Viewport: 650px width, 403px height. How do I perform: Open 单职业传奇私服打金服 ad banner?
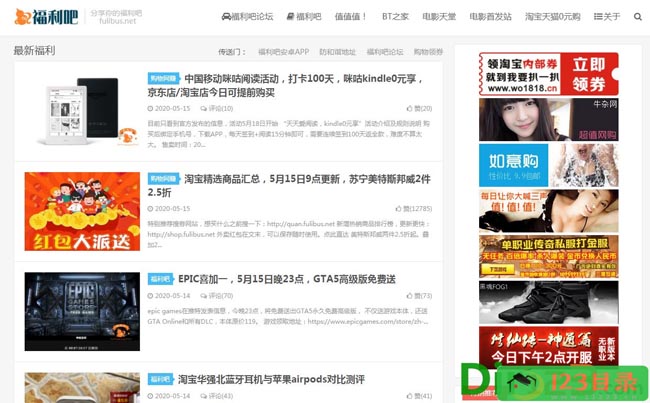(548, 257)
